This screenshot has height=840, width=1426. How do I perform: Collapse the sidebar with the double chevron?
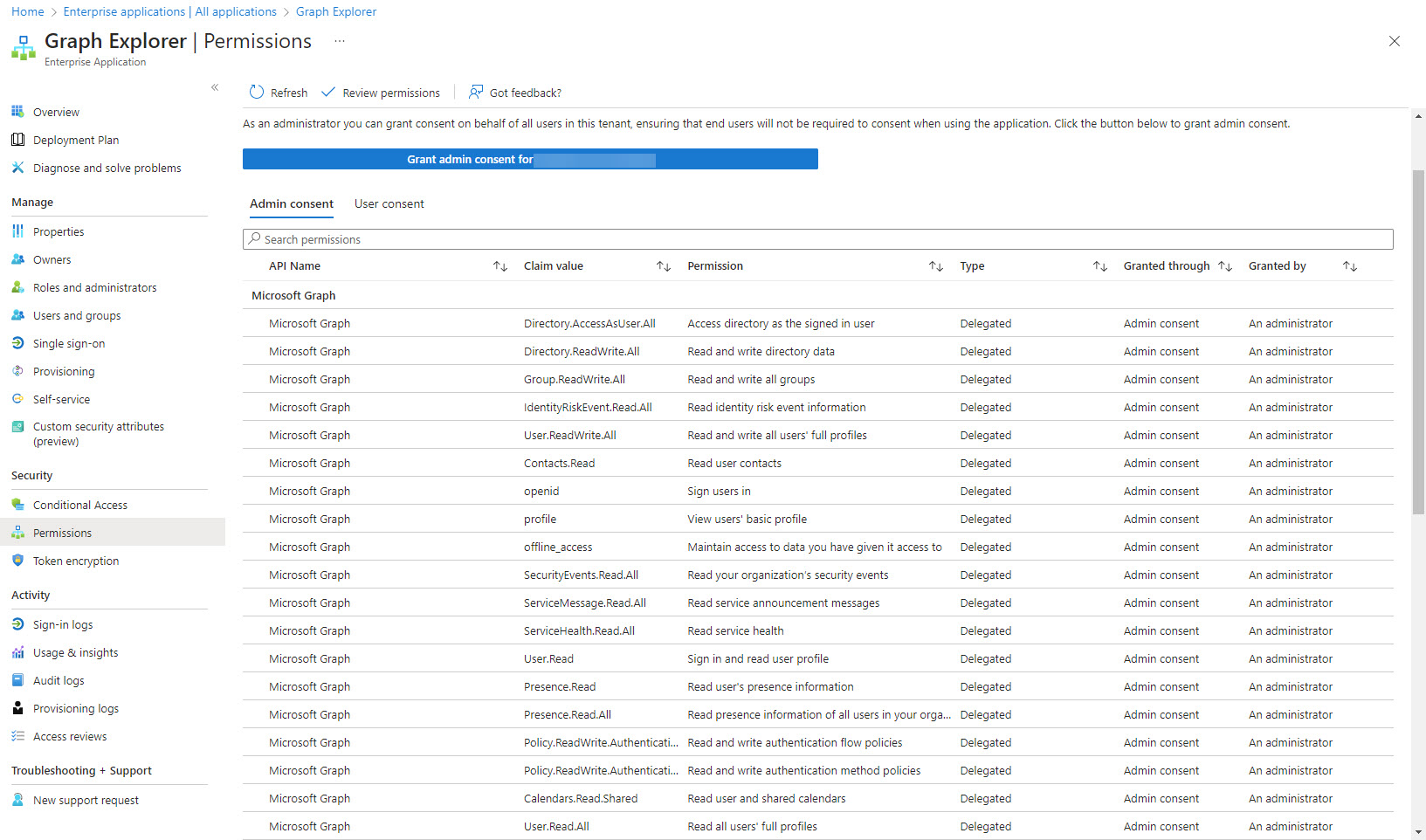point(215,87)
